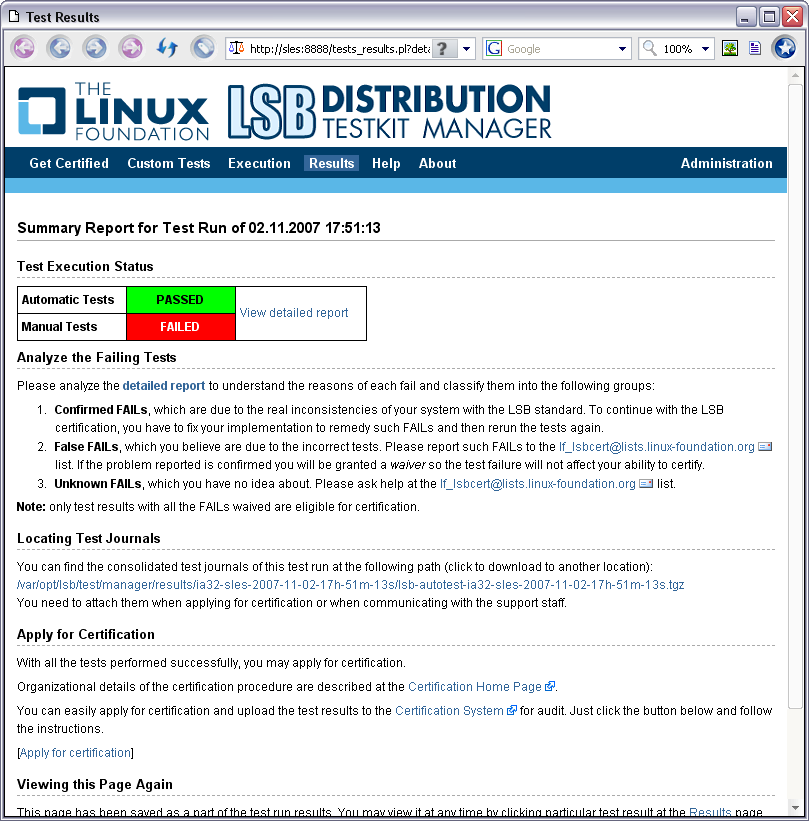Click the LSB Distribution Testkit Manager logo
This screenshot has width=809, height=821.
point(390,111)
